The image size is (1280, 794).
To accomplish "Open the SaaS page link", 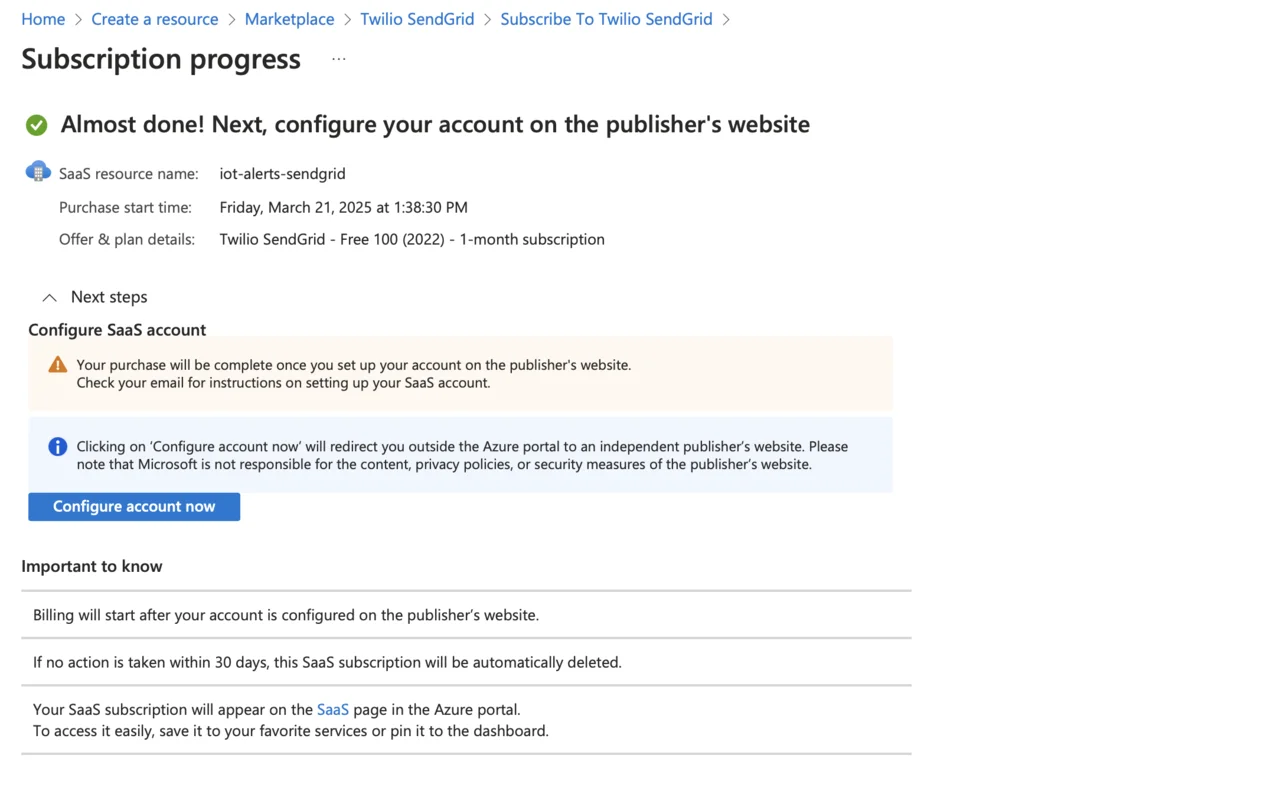I will (332, 710).
